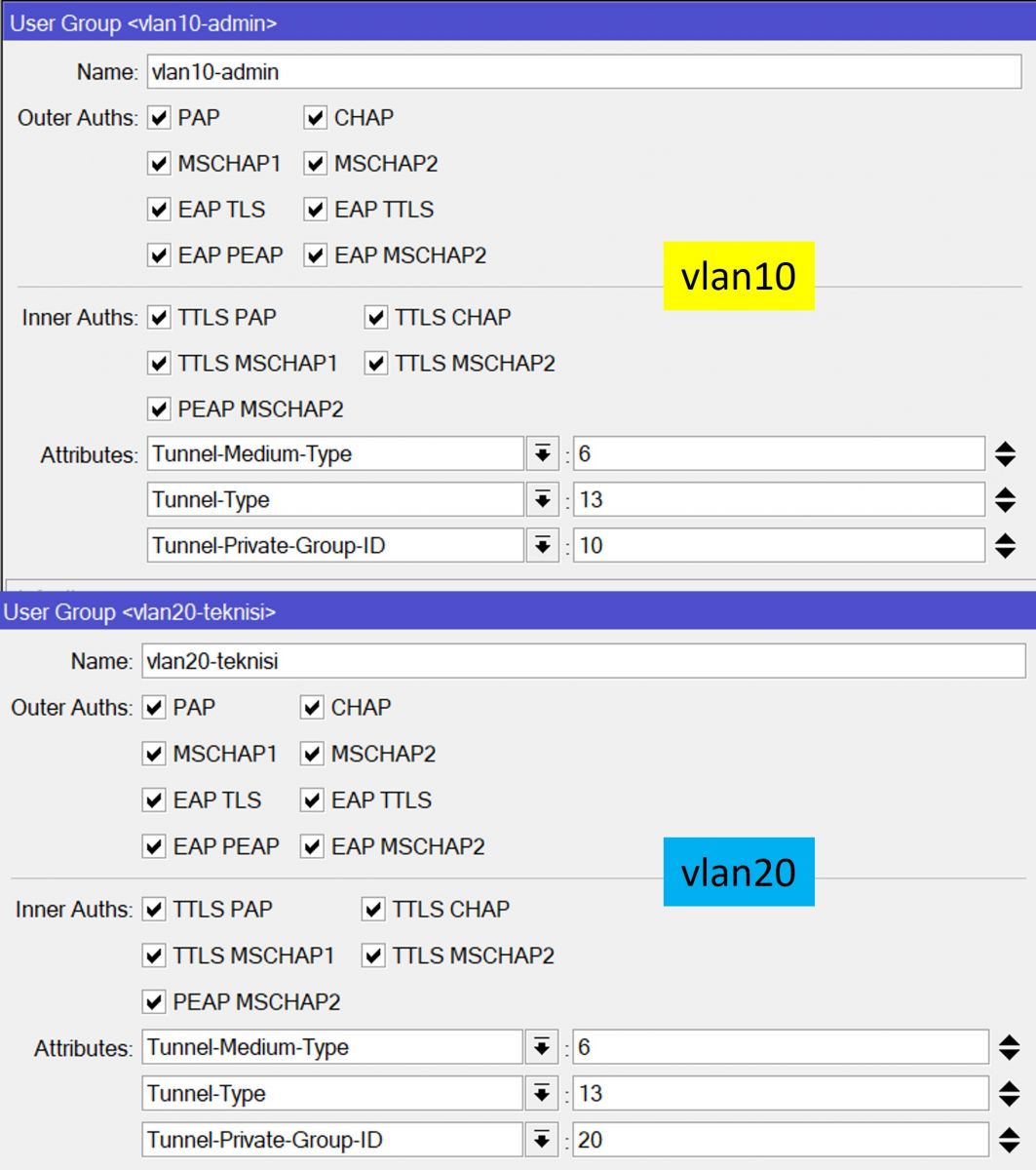Toggle EAP TTLS checkbox in vlan10-admin group
The height and width of the screenshot is (1170, 1036).
[x=315, y=210]
